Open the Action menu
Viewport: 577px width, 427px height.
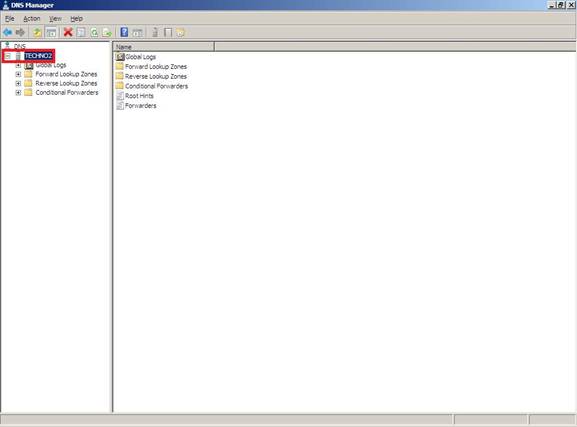(32, 19)
